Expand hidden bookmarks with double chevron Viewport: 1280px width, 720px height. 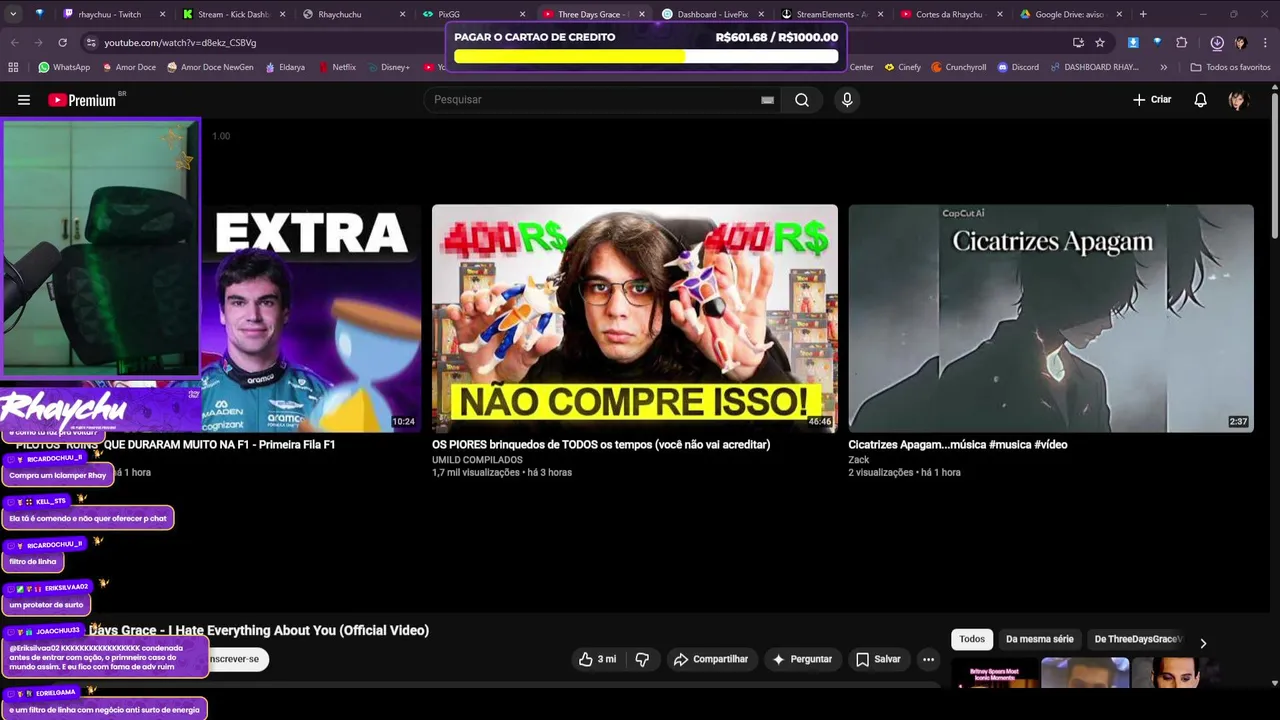(x=1163, y=67)
